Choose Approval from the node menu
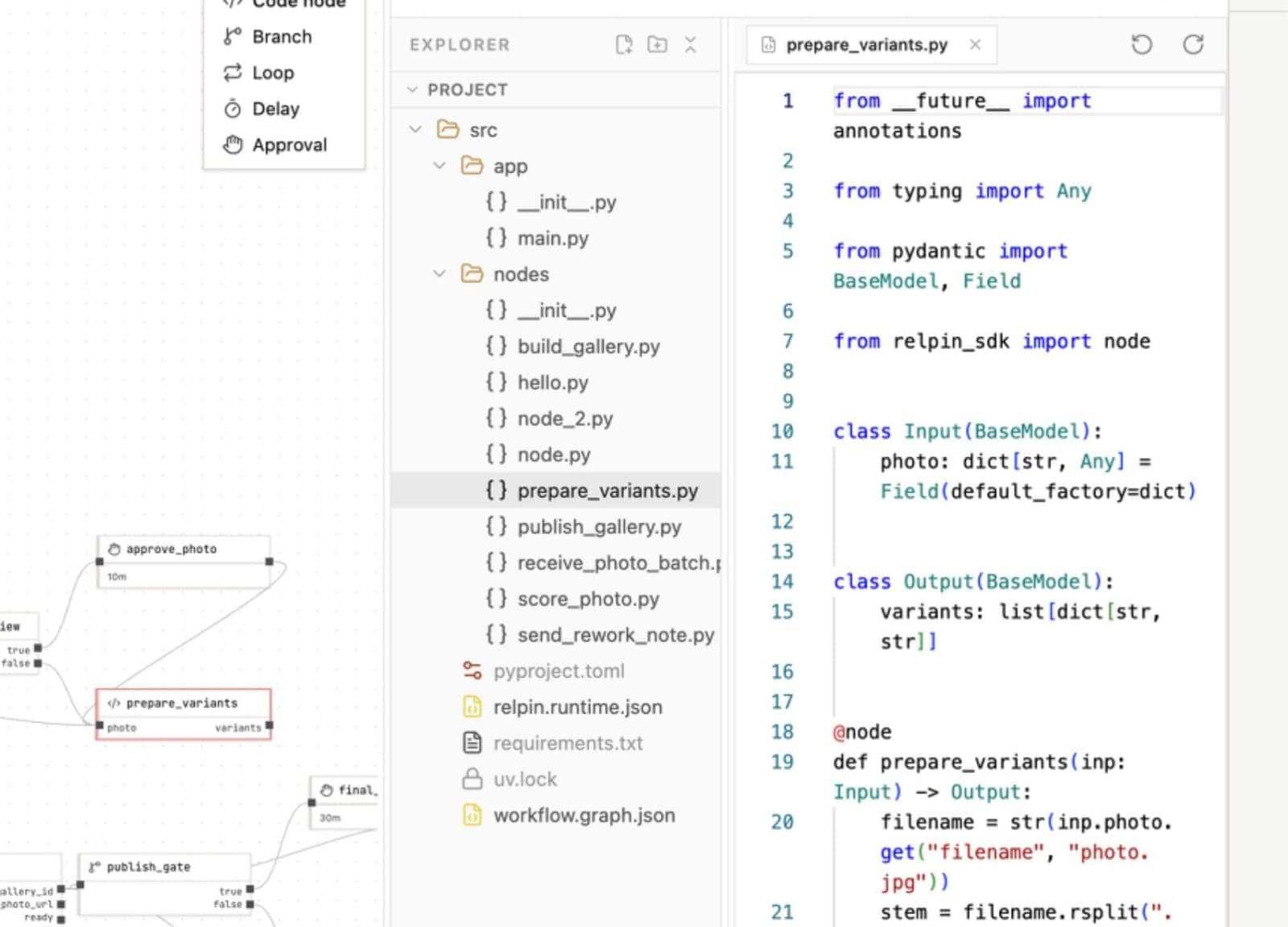 (283, 145)
